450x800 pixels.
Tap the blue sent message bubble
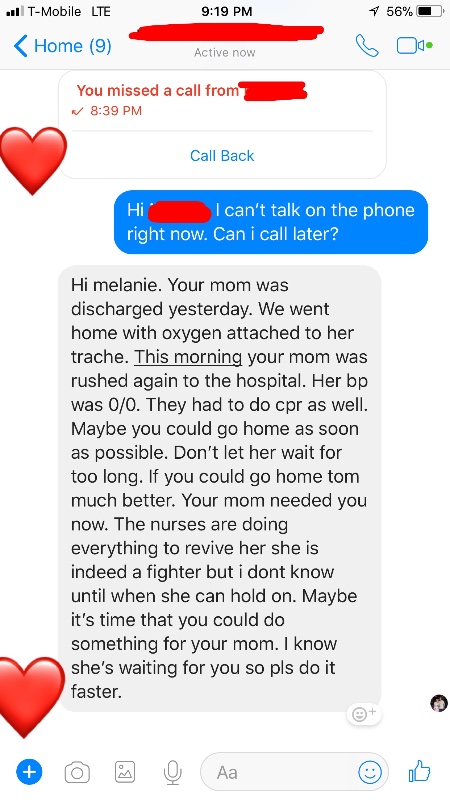271,222
